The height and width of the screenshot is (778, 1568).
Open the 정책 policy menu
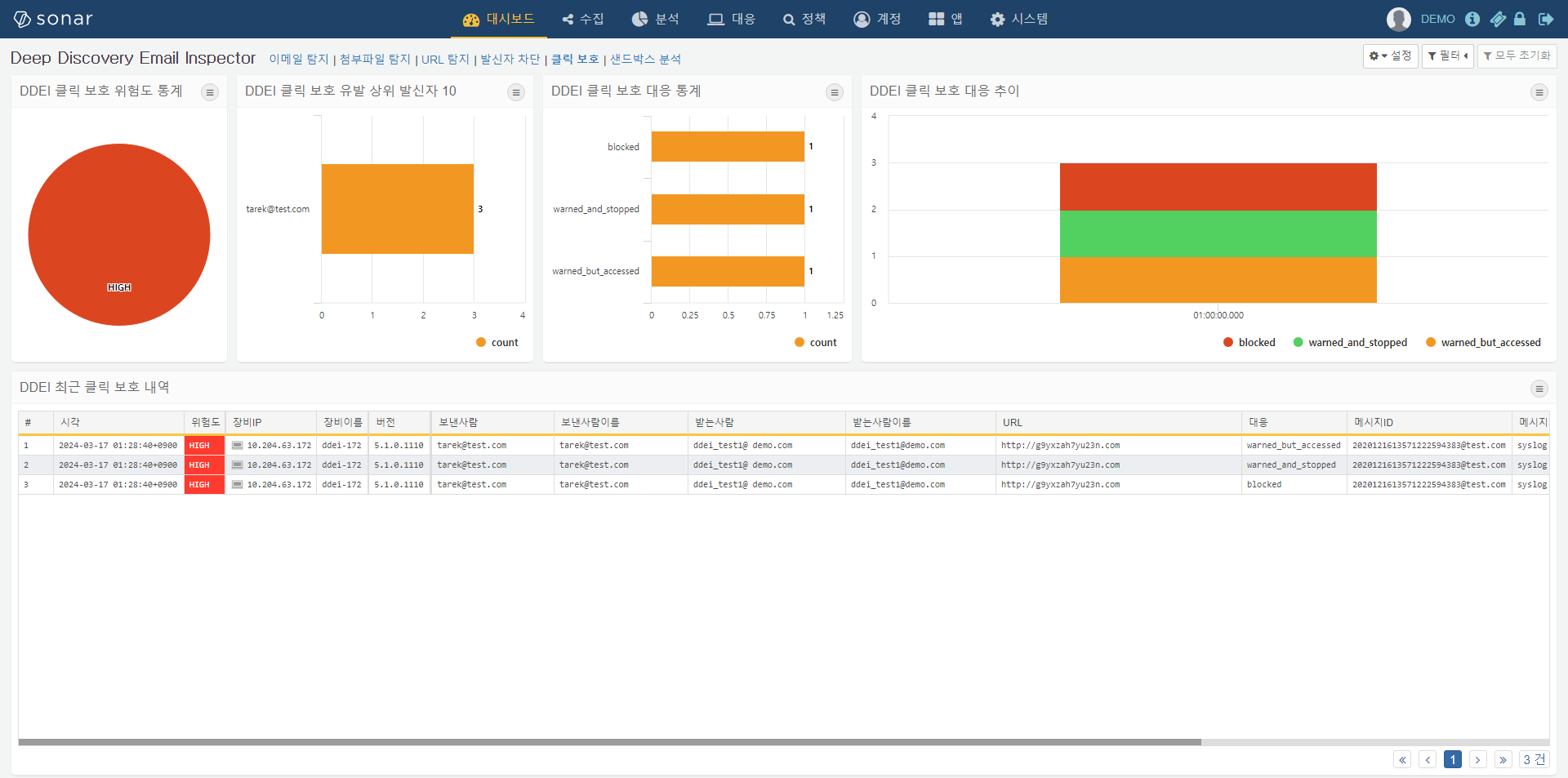point(804,19)
